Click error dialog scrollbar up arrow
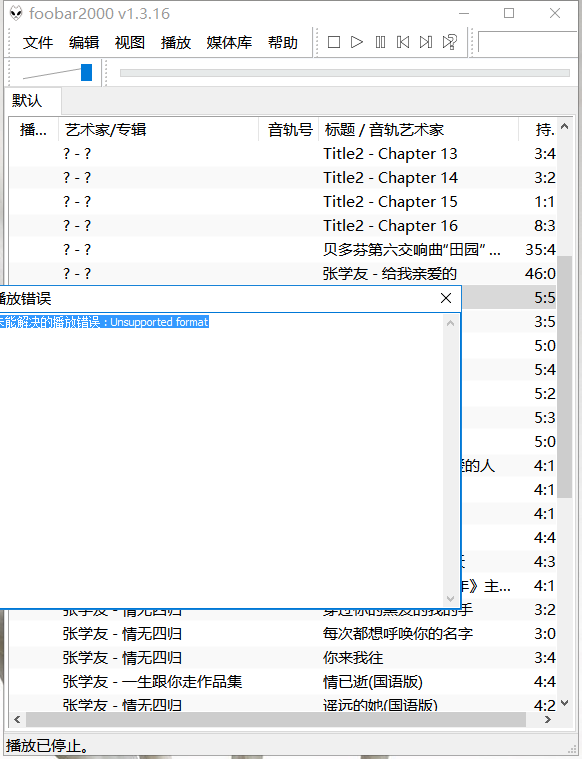Image resolution: width=582 pixels, height=759 pixels. (450, 323)
